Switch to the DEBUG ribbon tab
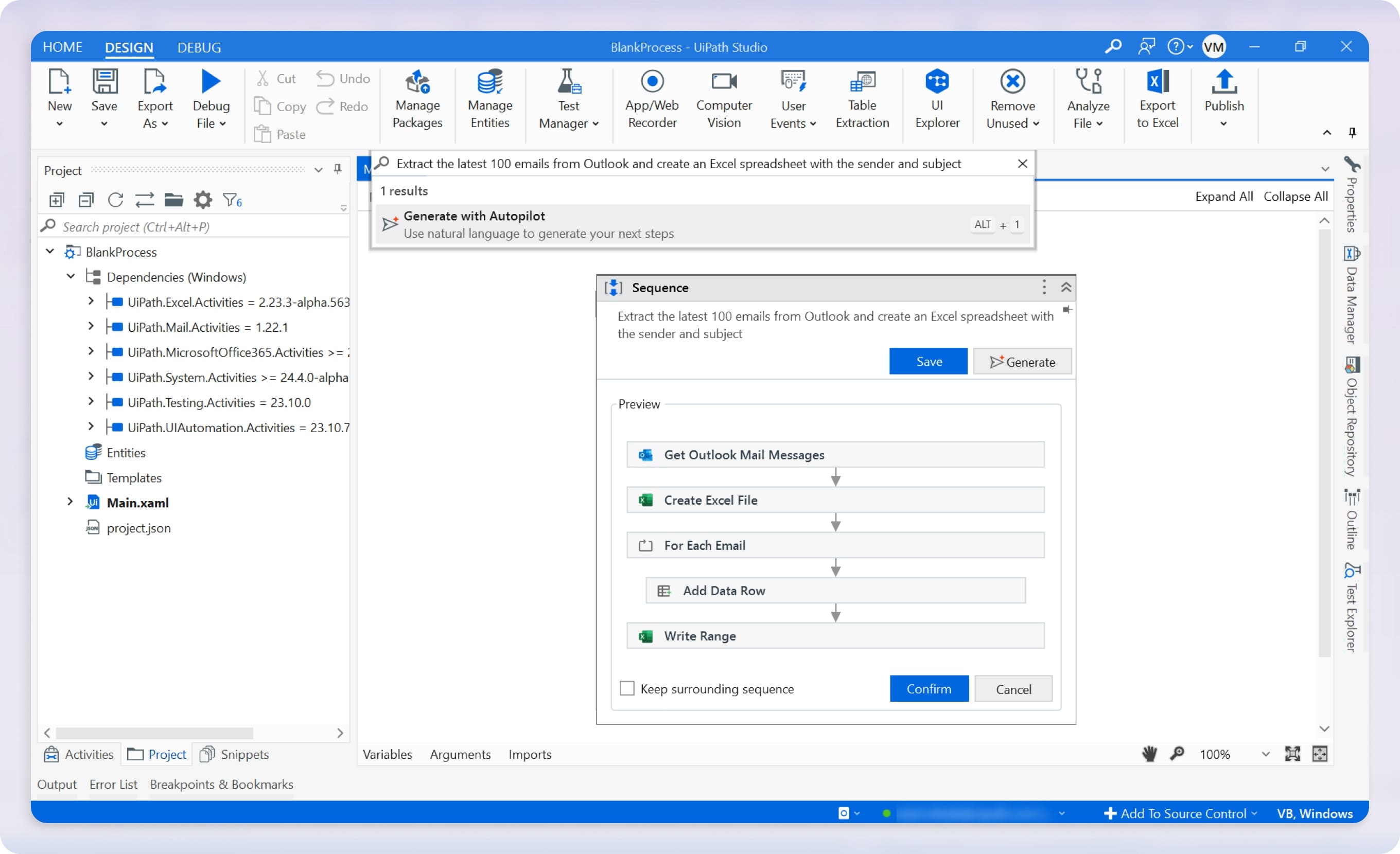Viewport: 1400px width, 854px height. point(199,47)
